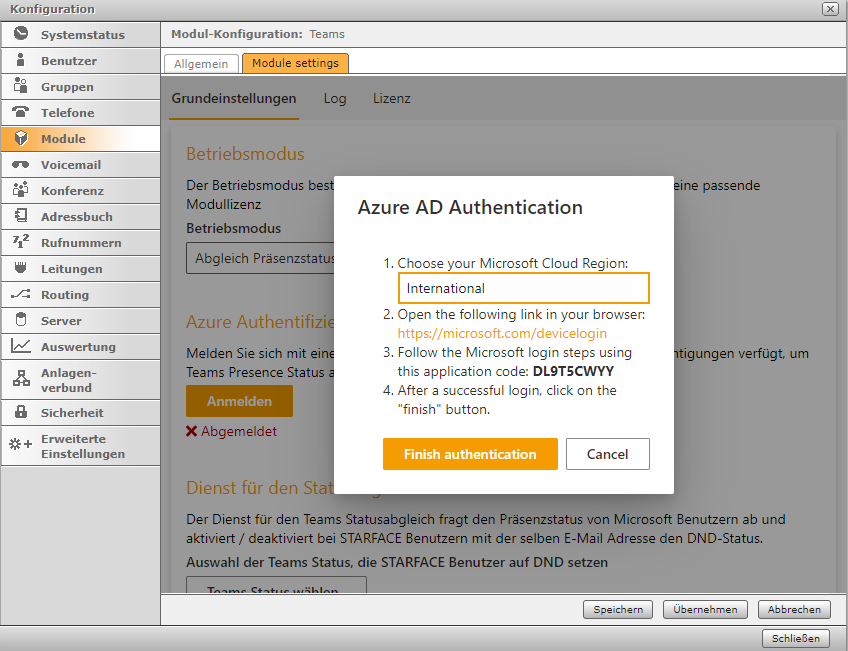The image size is (848, 651).
Task: Click the Rufnummern digits icon
Action: [21, 241]
